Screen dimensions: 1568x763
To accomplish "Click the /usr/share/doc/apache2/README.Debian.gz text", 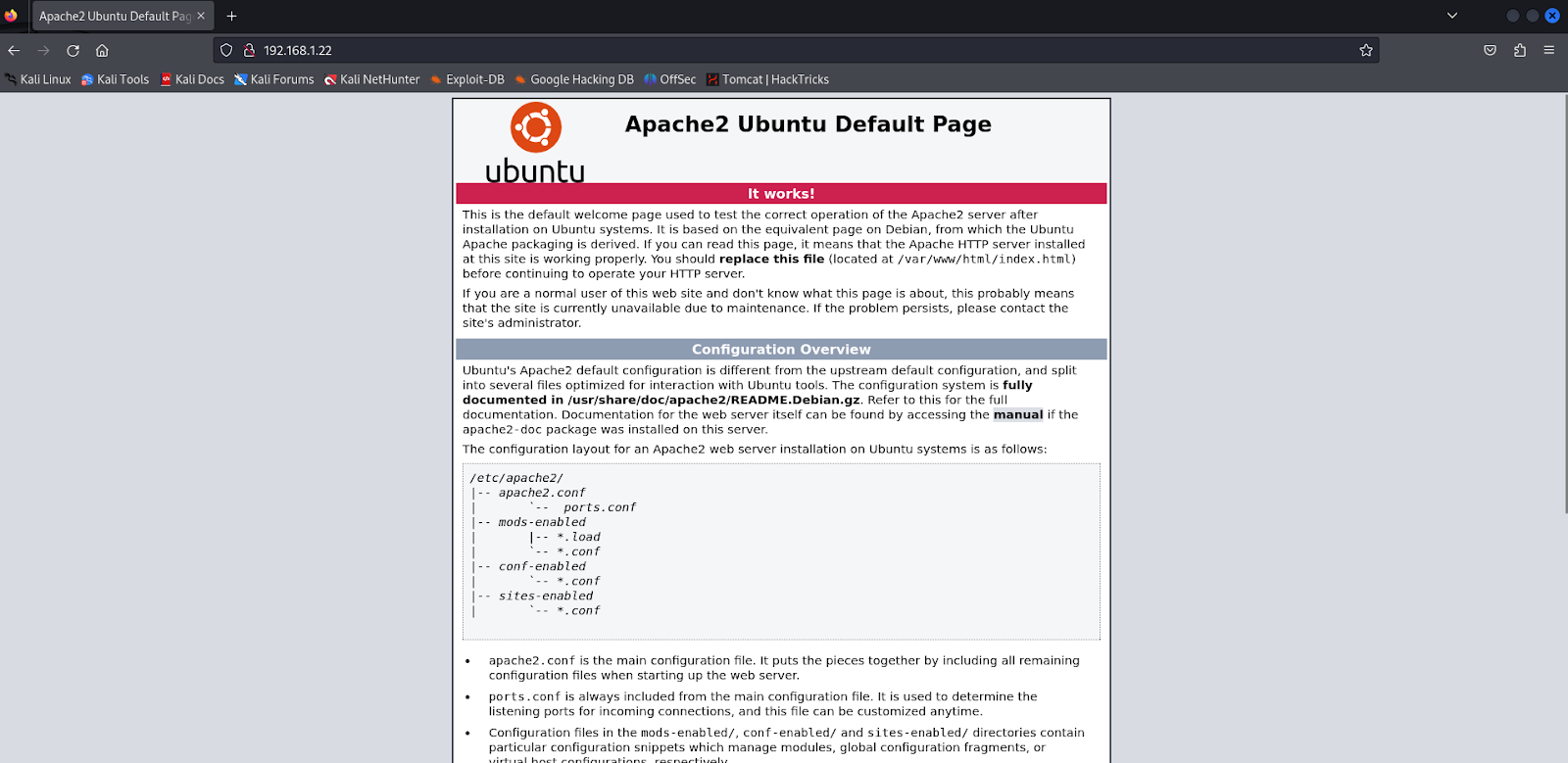I will (713, 400).
